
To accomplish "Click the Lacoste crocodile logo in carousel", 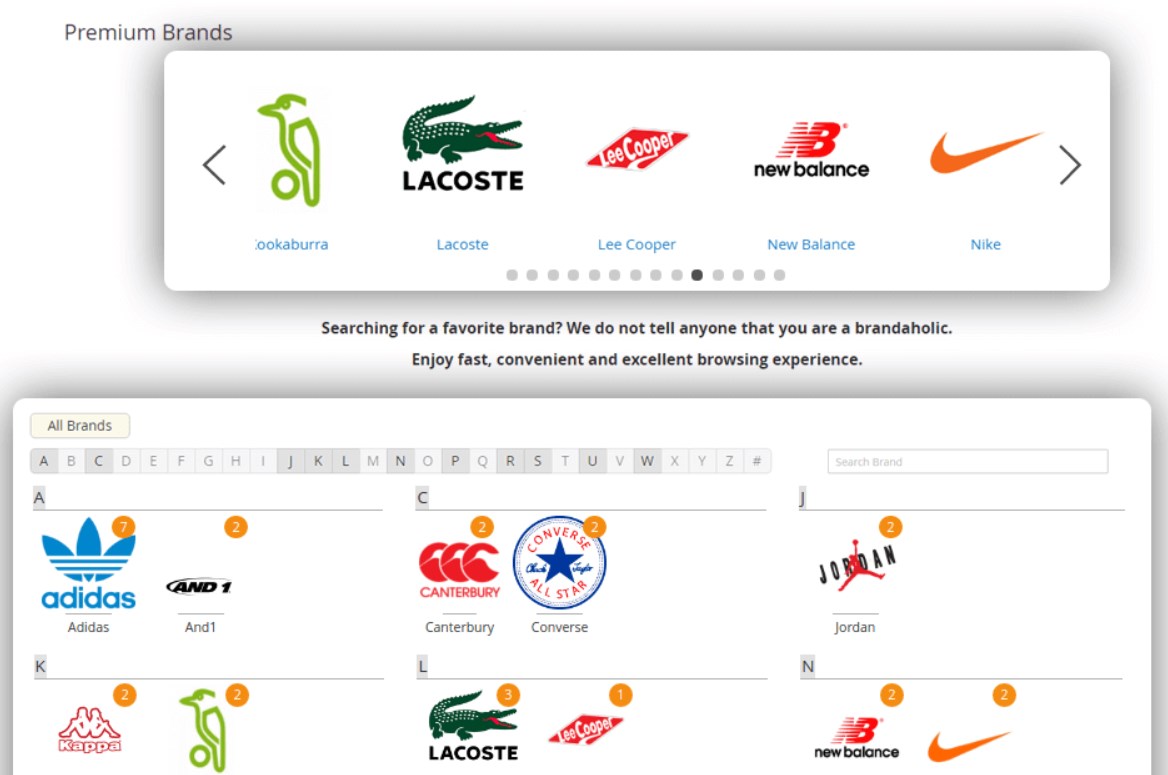I will 463,144.
